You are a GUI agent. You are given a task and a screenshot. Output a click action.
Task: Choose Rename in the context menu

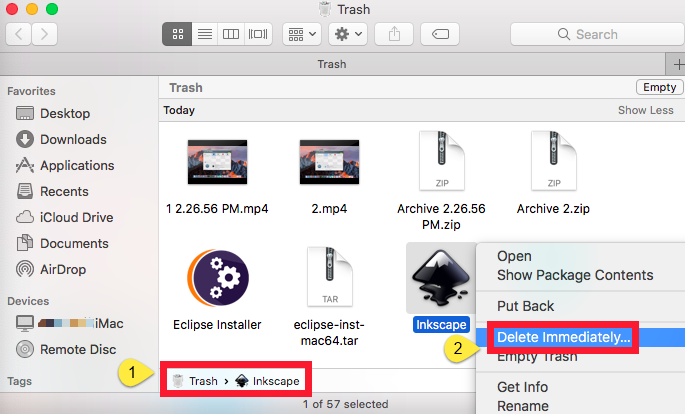point(523,406)
